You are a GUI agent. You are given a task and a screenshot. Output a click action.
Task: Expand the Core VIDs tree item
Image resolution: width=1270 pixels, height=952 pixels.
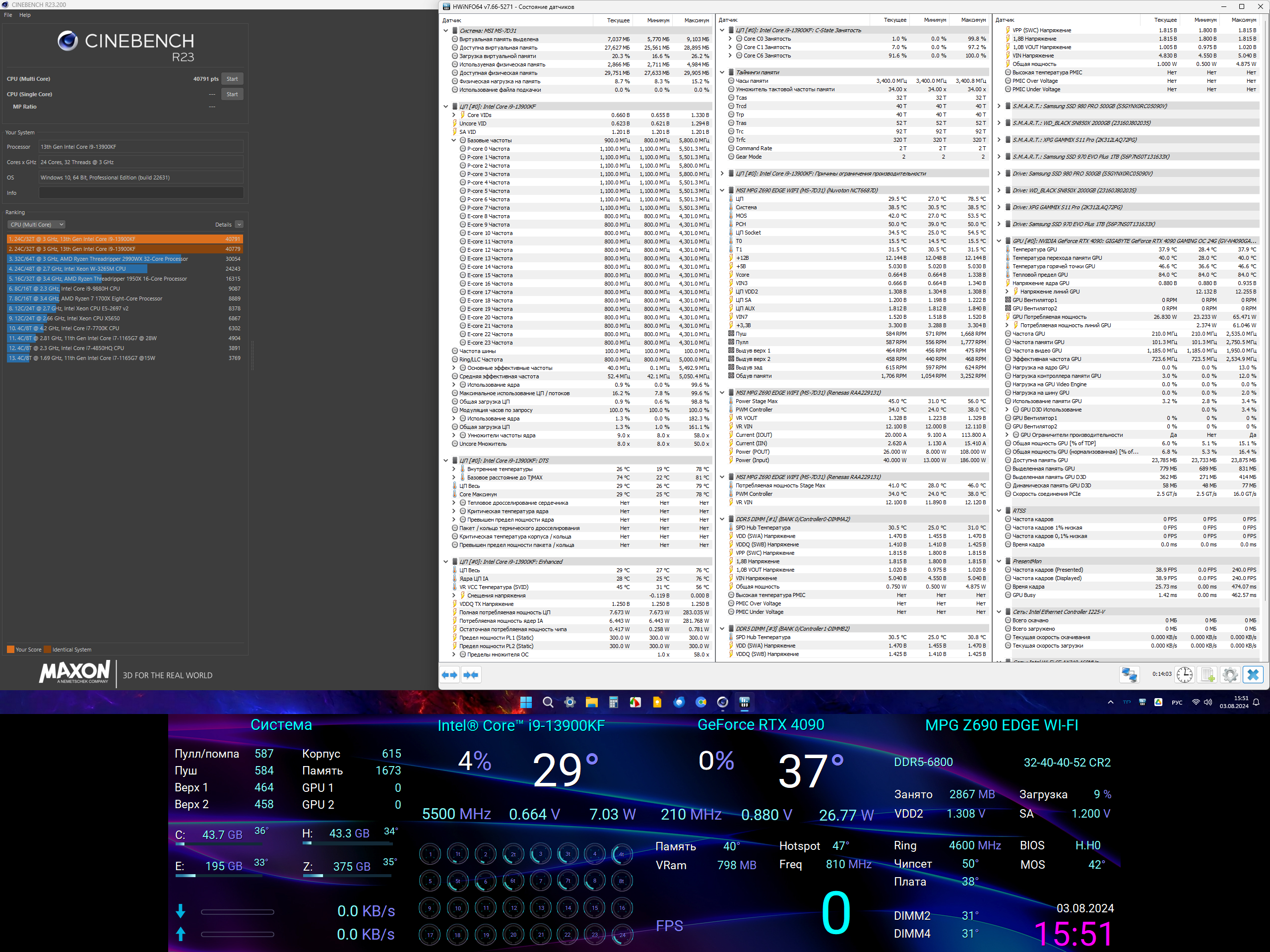point(453,115)
